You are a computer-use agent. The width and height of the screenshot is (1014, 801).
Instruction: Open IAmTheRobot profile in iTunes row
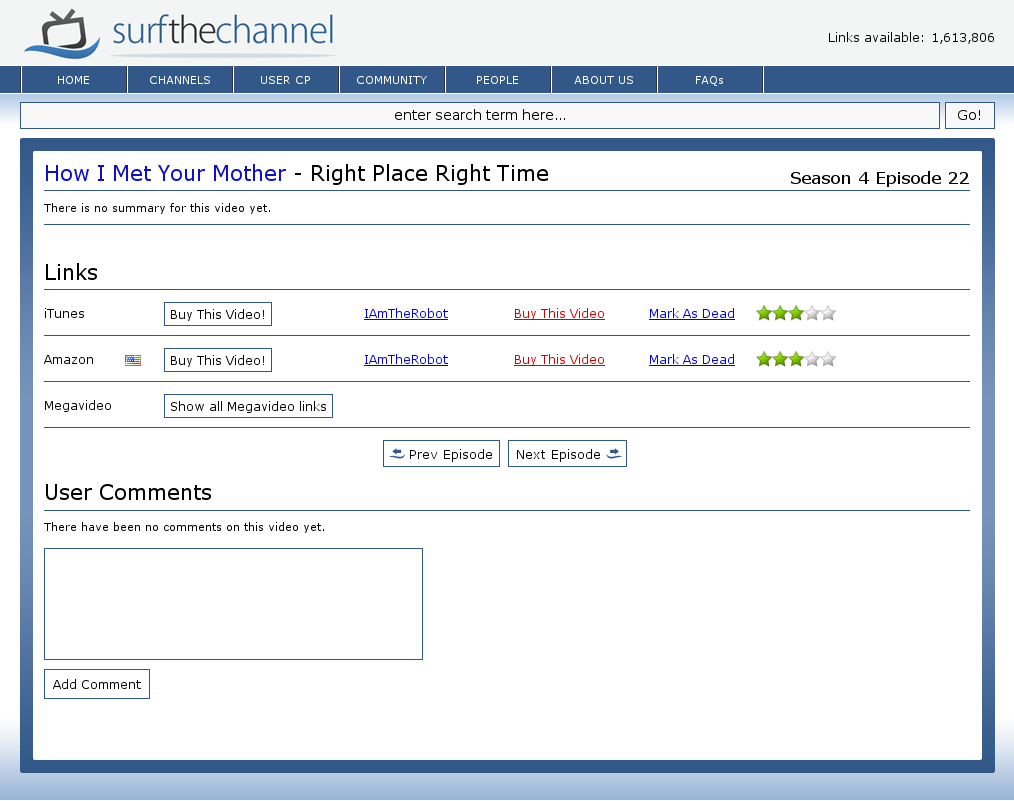[406, 314]
